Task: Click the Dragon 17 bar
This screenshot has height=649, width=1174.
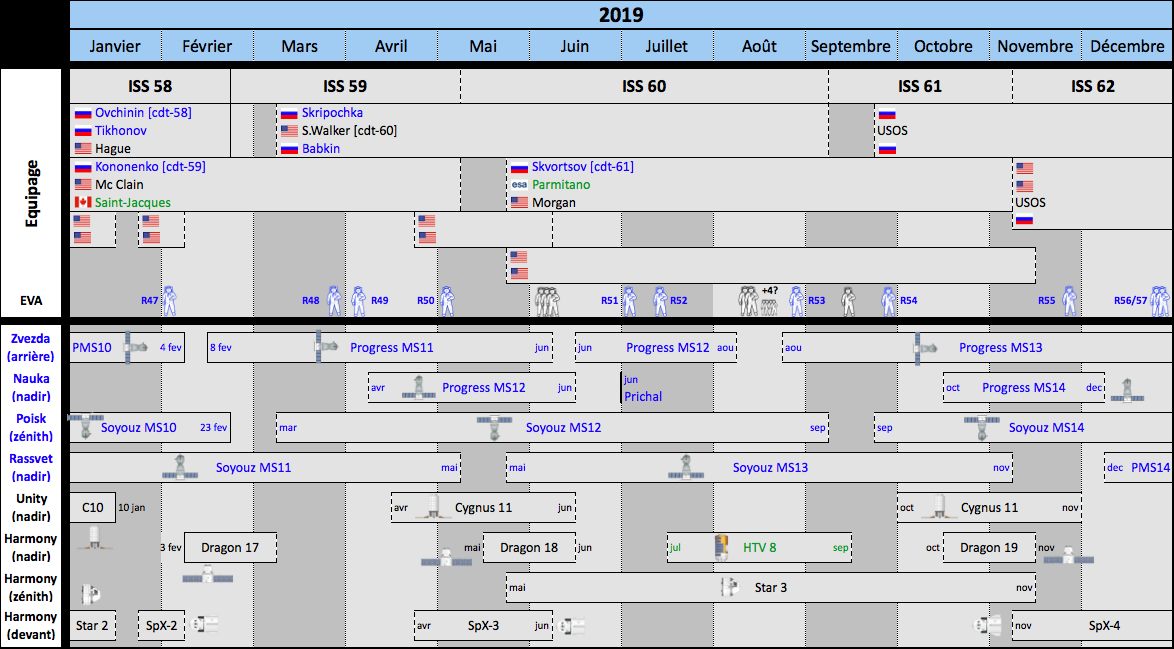Action: tap(231, 548)
